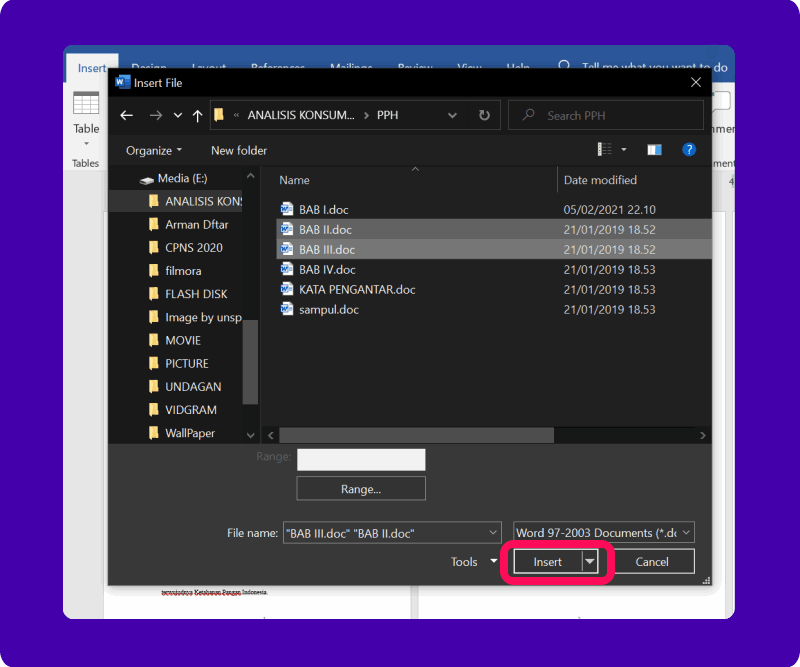Open the file type filter dropdown
The image size is (800, 667).
click(x=604, y=533)
